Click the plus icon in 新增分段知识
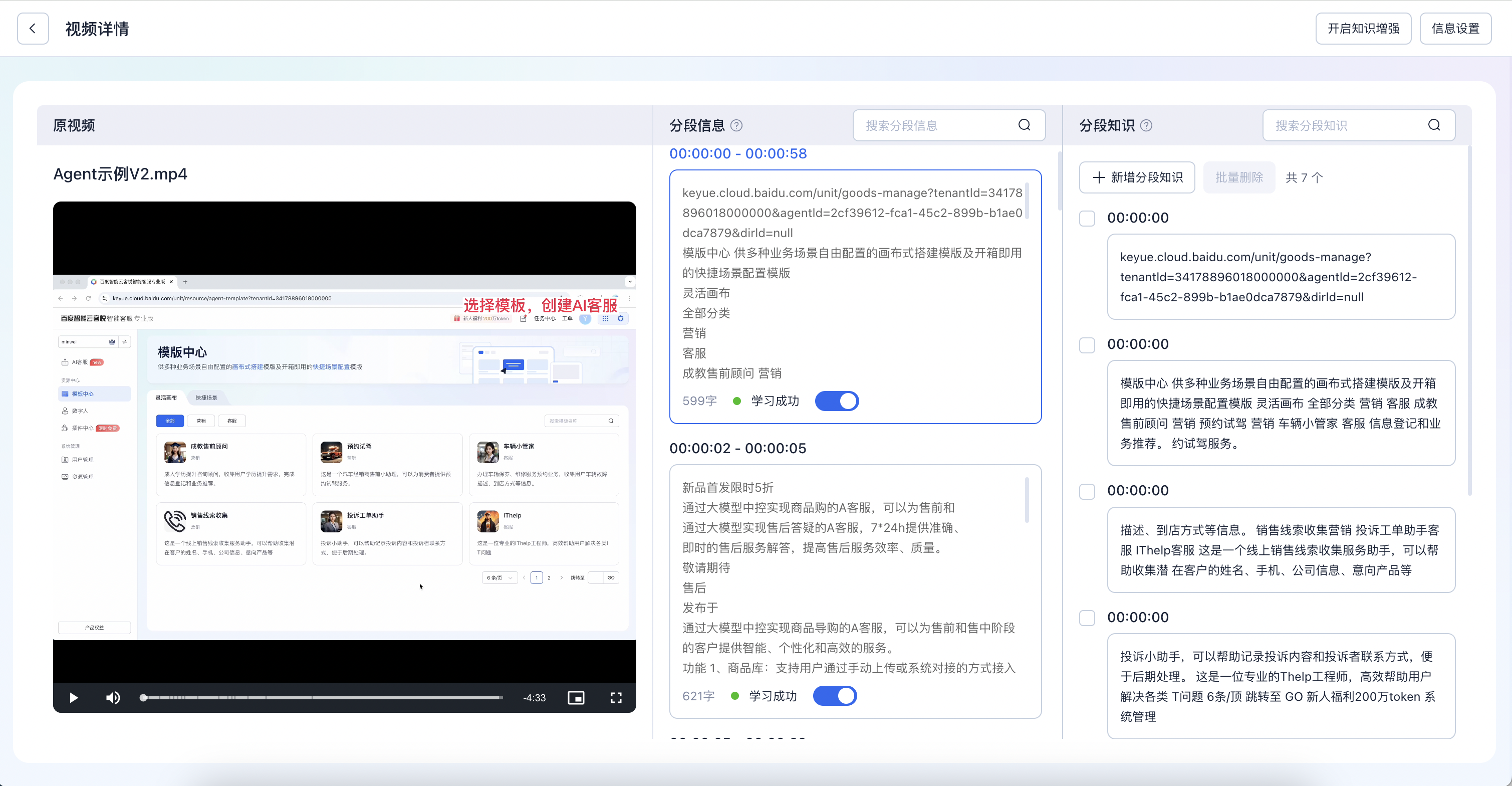The image size is (1512, 786). (x=1099, y=177)
